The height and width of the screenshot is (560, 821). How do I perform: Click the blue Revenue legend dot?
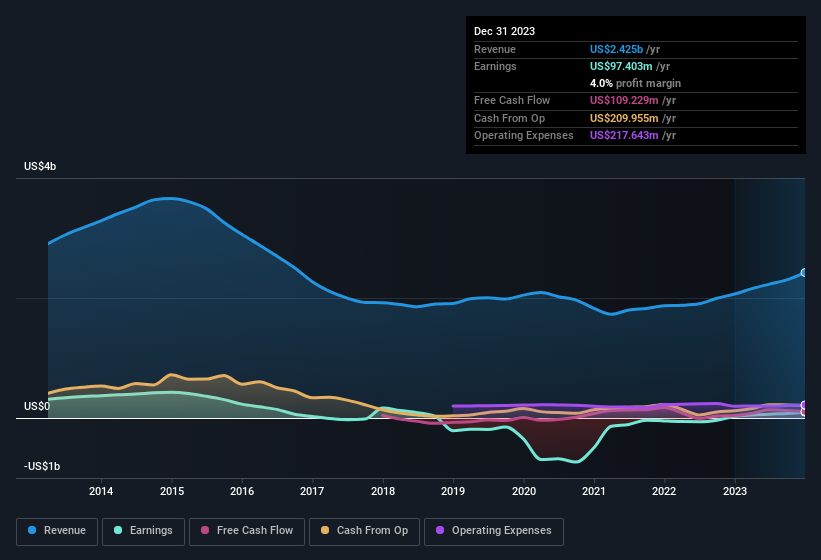point(34,530)
